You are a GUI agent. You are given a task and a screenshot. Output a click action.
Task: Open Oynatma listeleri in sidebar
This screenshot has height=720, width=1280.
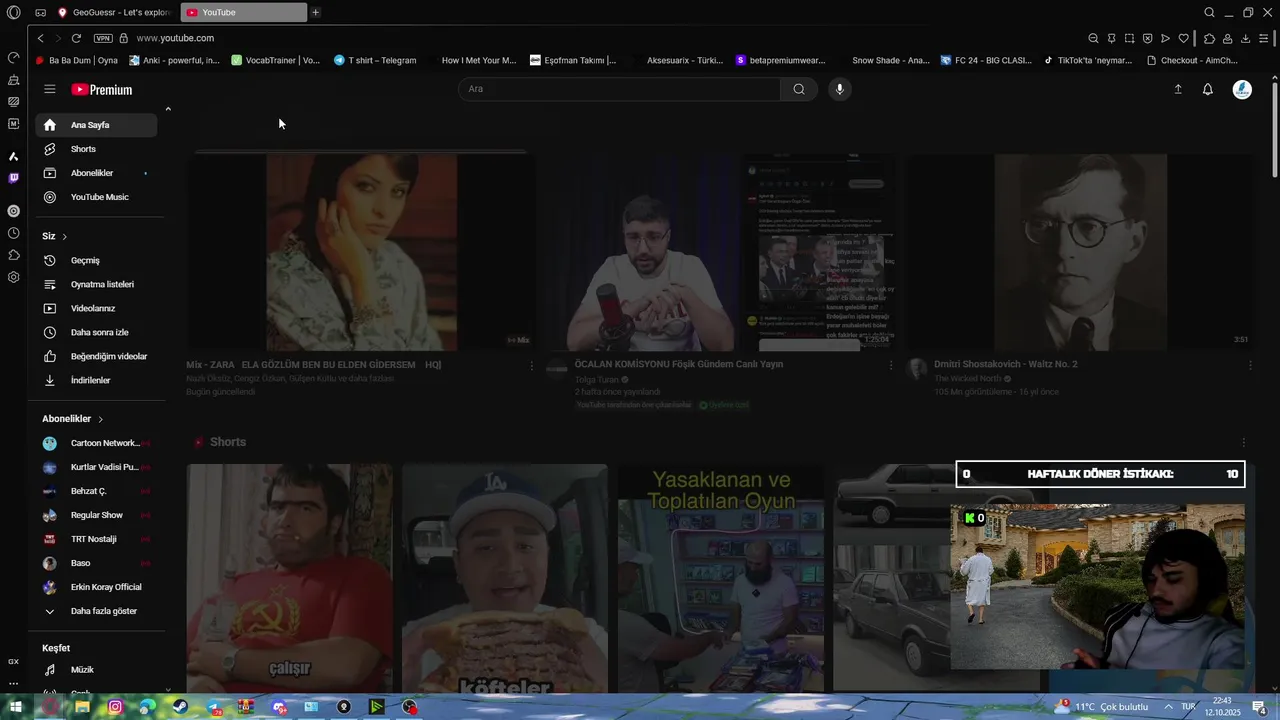tap(96, 284)
